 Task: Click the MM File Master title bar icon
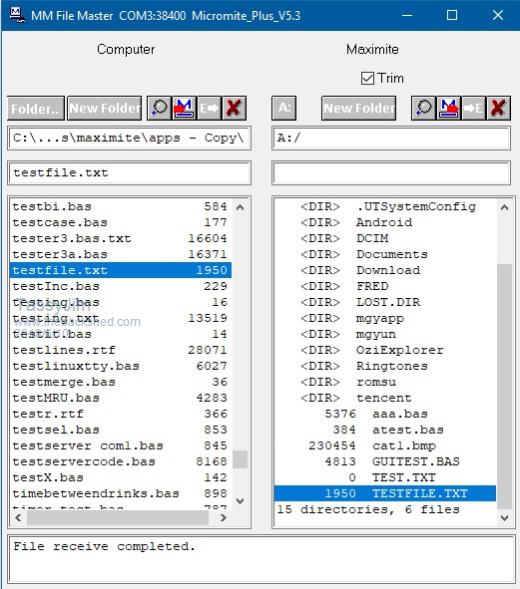(x=17, y=15)
